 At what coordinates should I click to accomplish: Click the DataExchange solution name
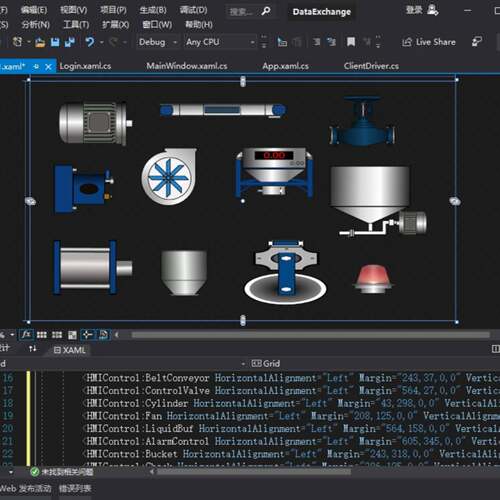321,12
